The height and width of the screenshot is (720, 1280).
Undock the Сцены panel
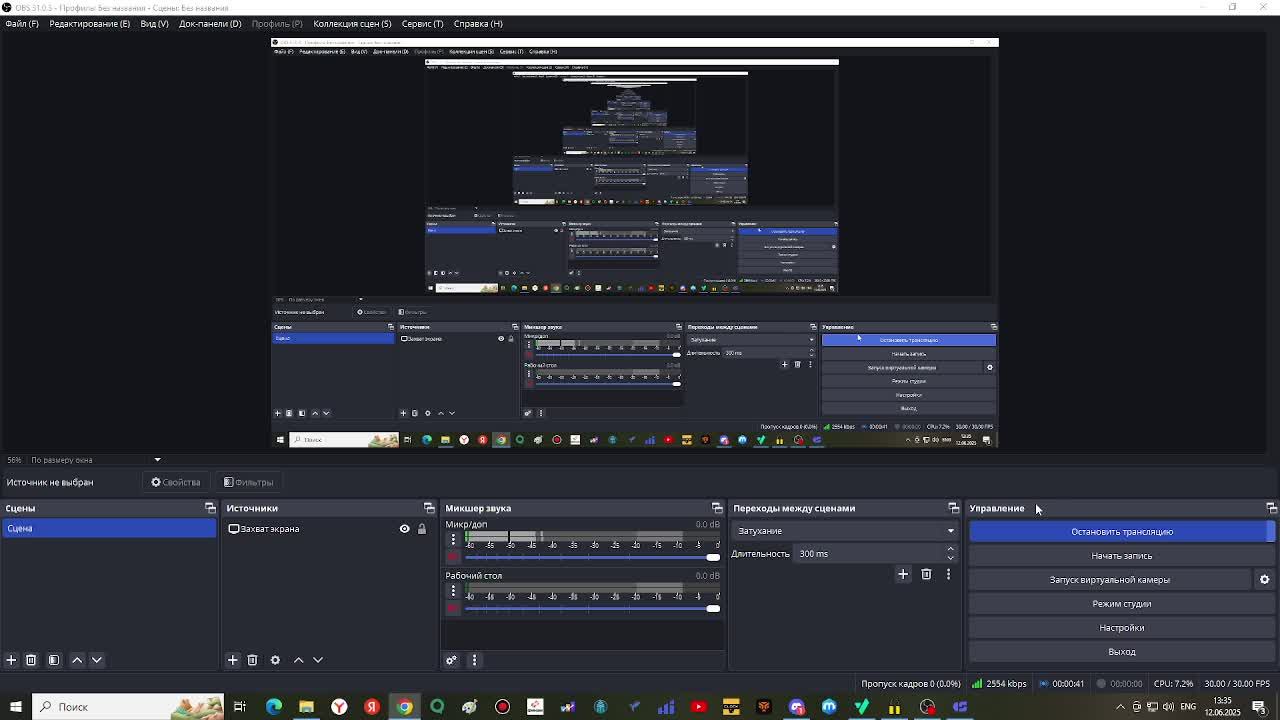click(210, 508)
